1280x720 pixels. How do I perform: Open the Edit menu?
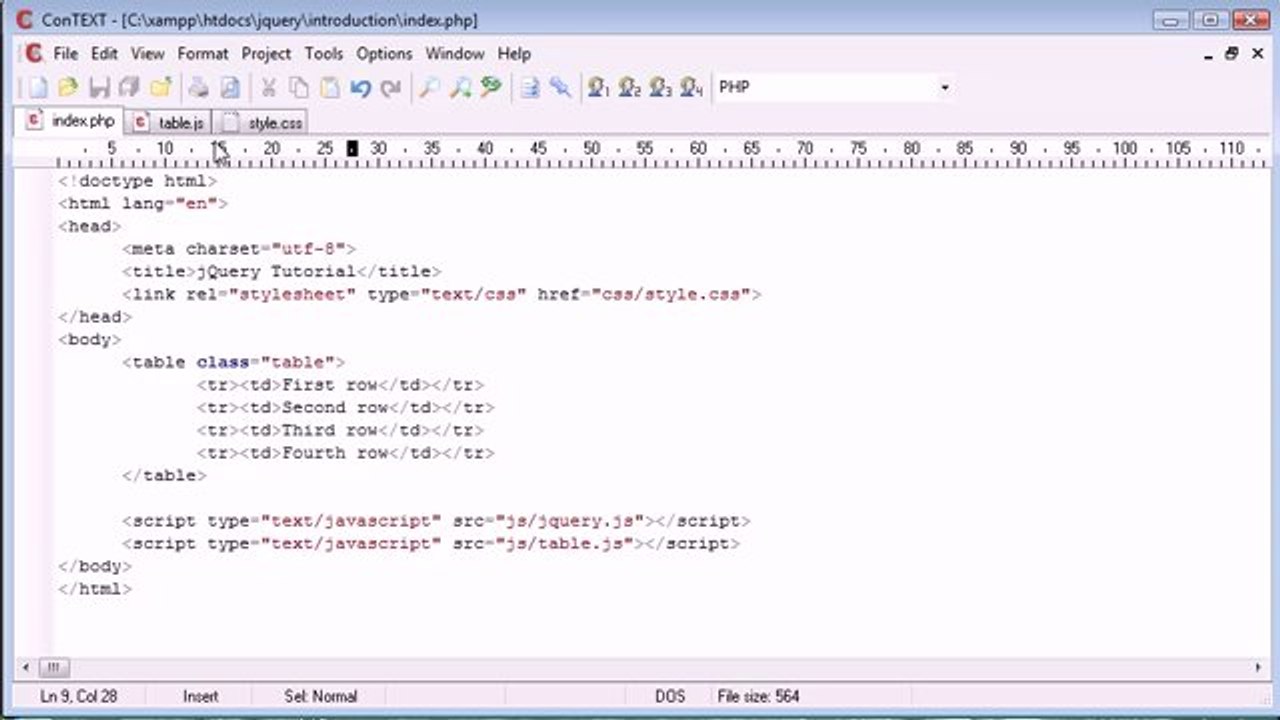tap(104, 54)
